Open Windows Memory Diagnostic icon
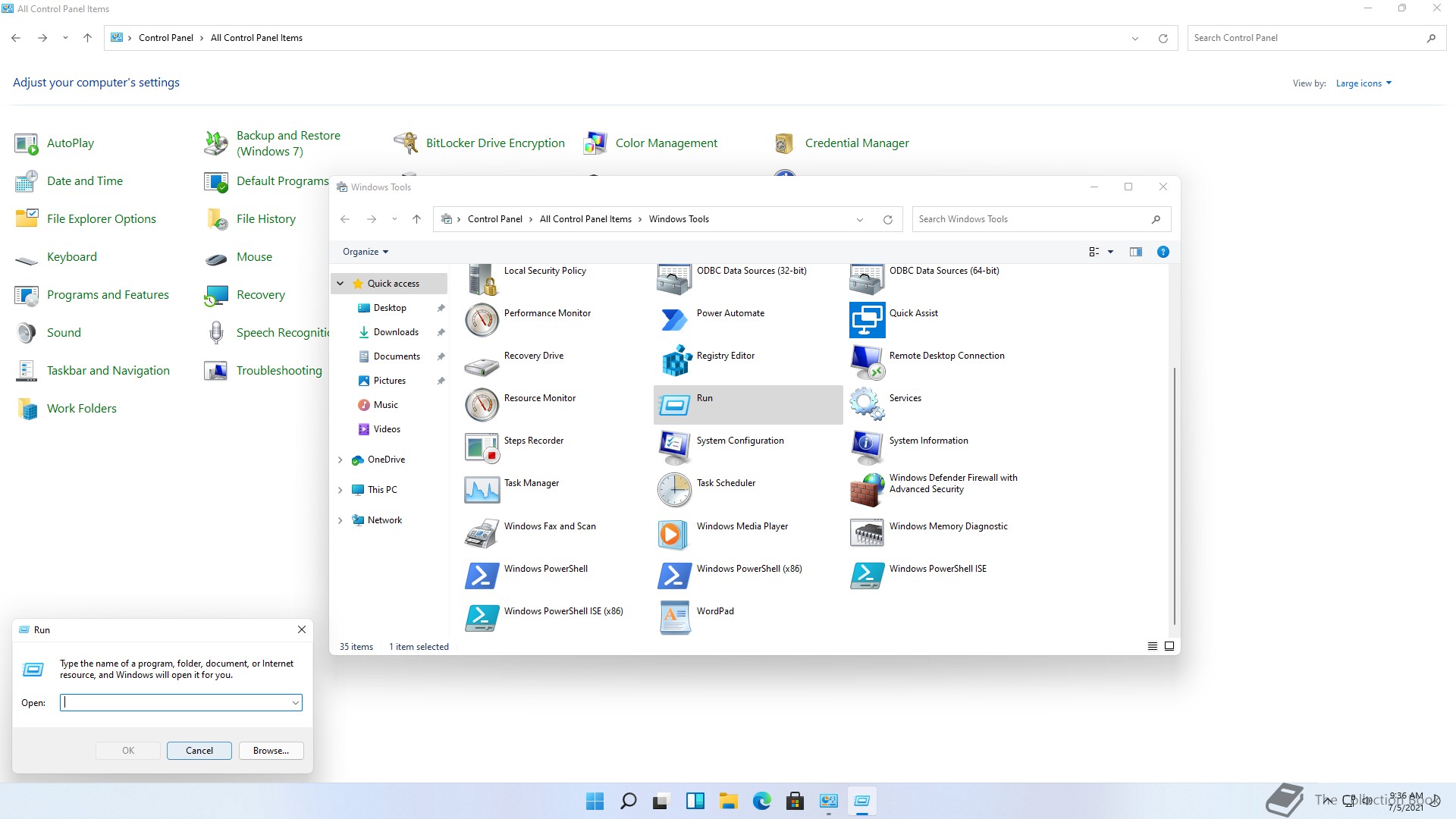This screenshot has width=1456, height=819. pos(867,533)
